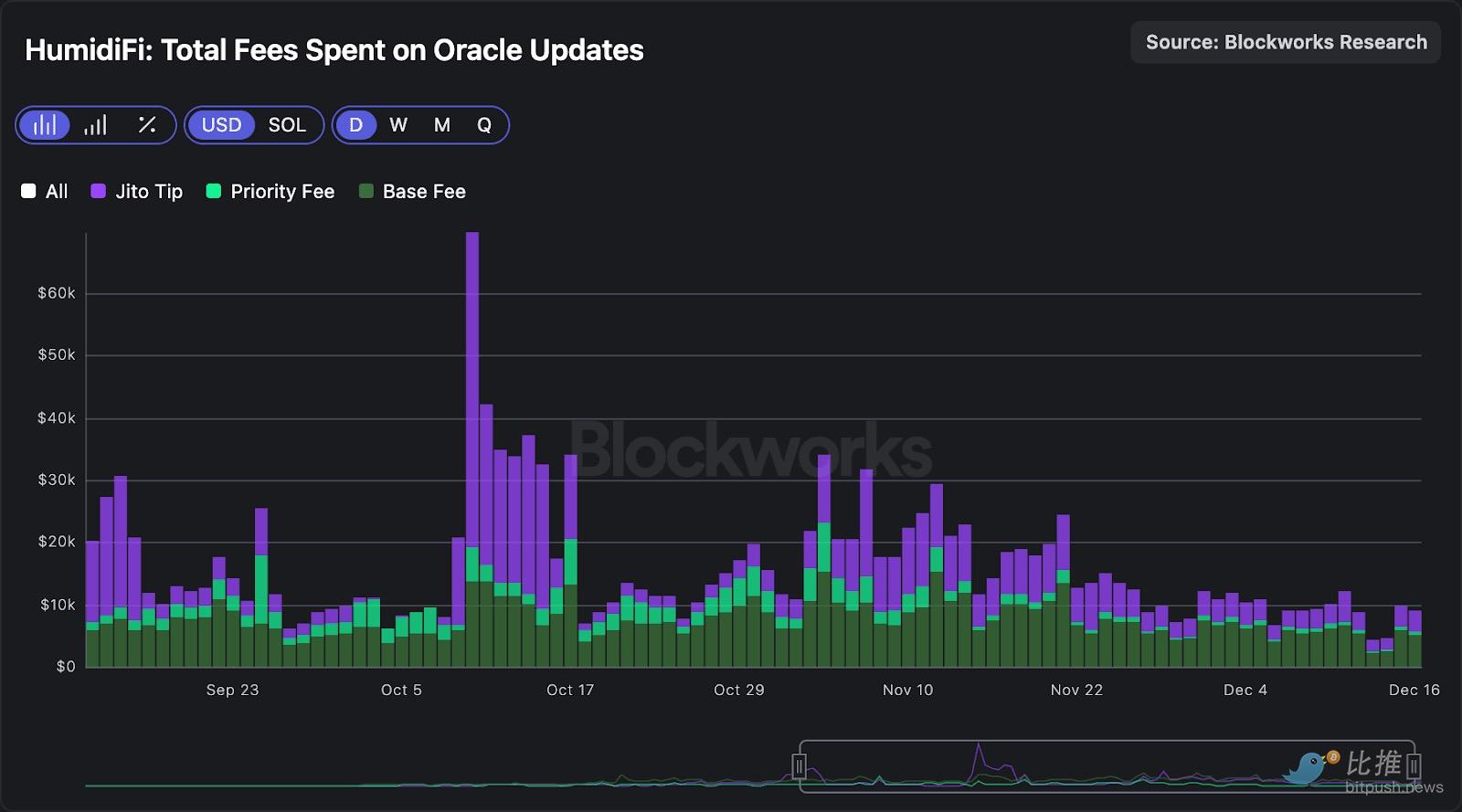Select the stacked bar chart icon
Viewport: 1462px width, 812px height.
pos(45,125)
